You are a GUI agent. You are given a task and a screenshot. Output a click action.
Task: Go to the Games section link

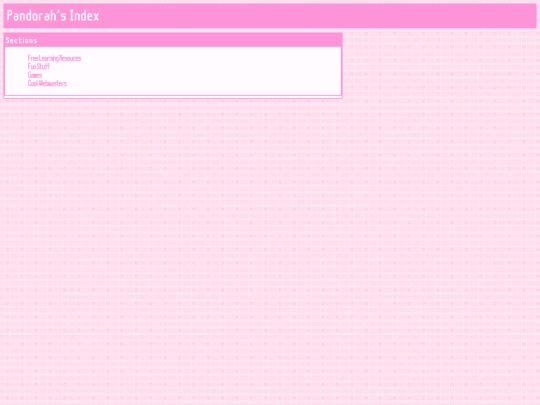(35, 75)
